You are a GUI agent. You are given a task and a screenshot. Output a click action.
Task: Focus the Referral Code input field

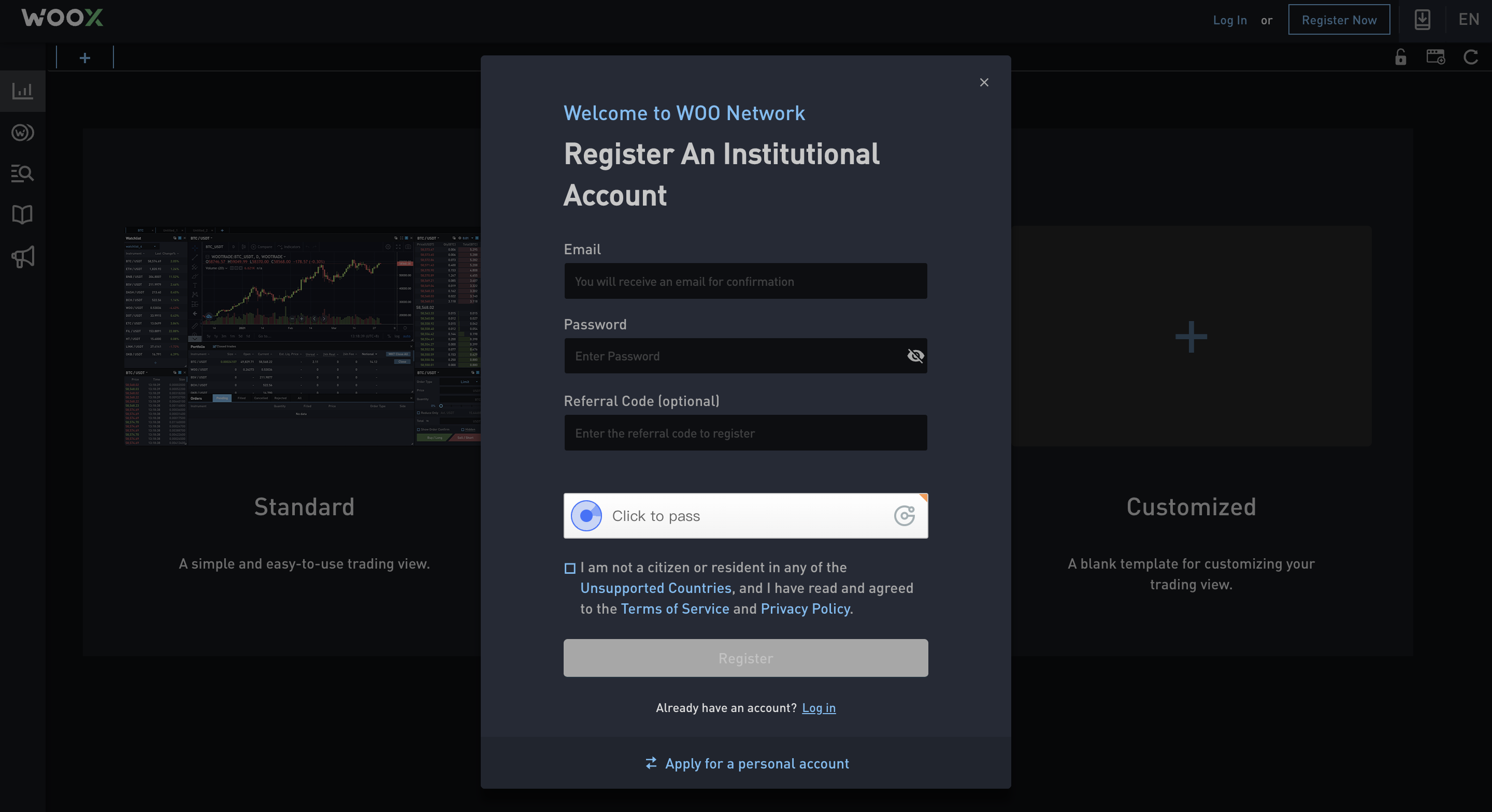(745, 432)
